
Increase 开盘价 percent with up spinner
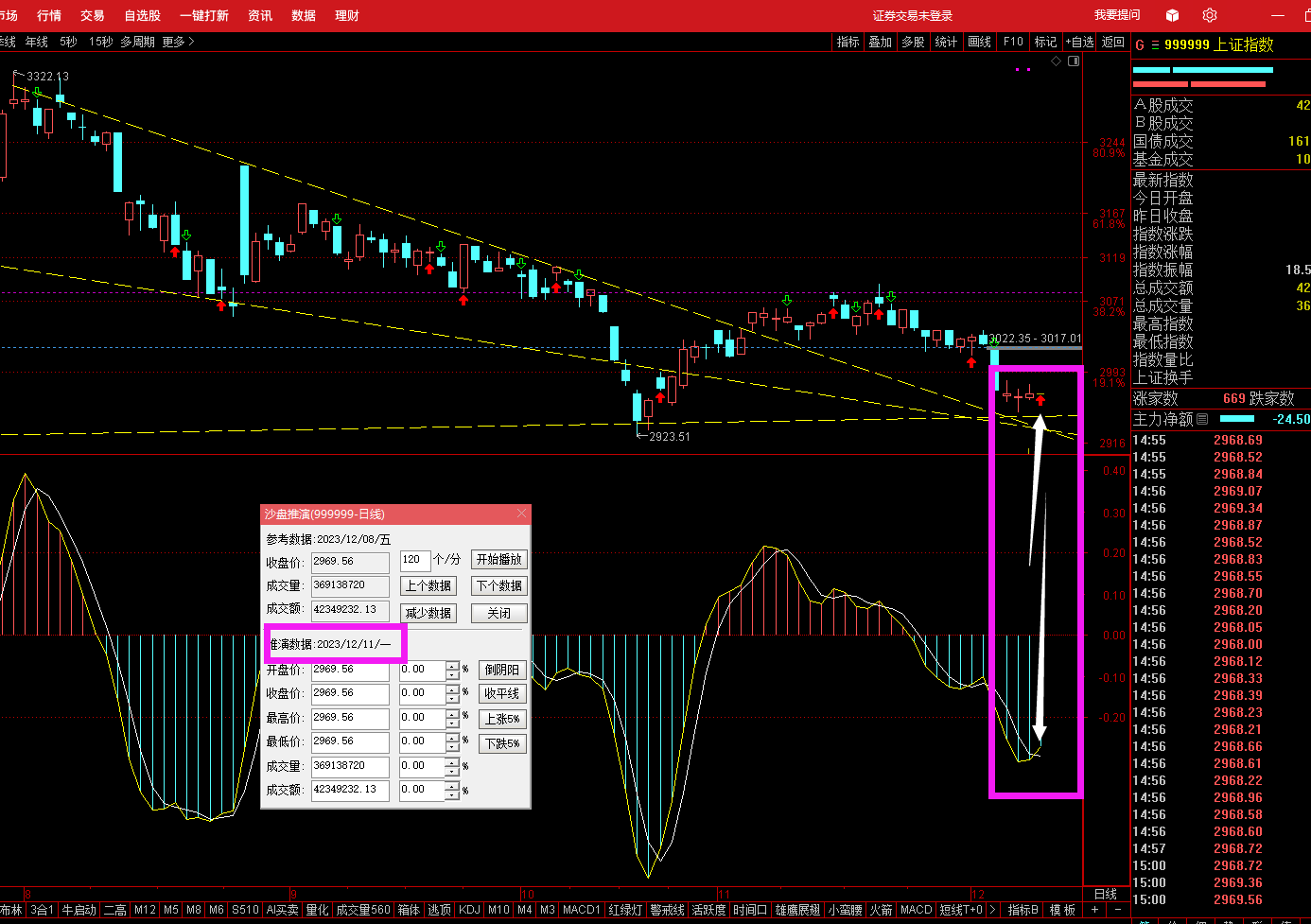452,666
